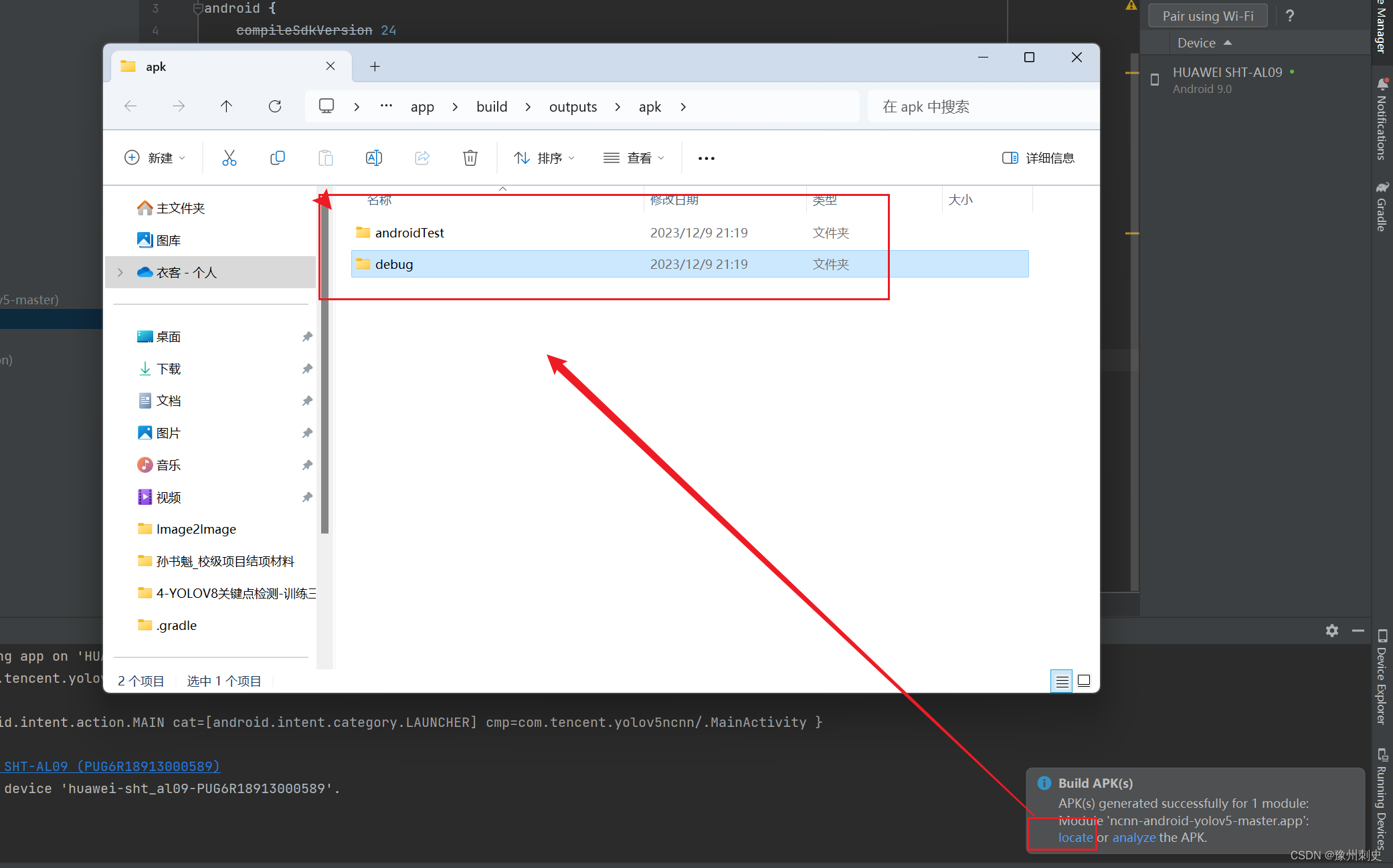Click the 查看 view dropdown arrow
This screenshot has height=868, width=1393.
[x=664, y=158]
